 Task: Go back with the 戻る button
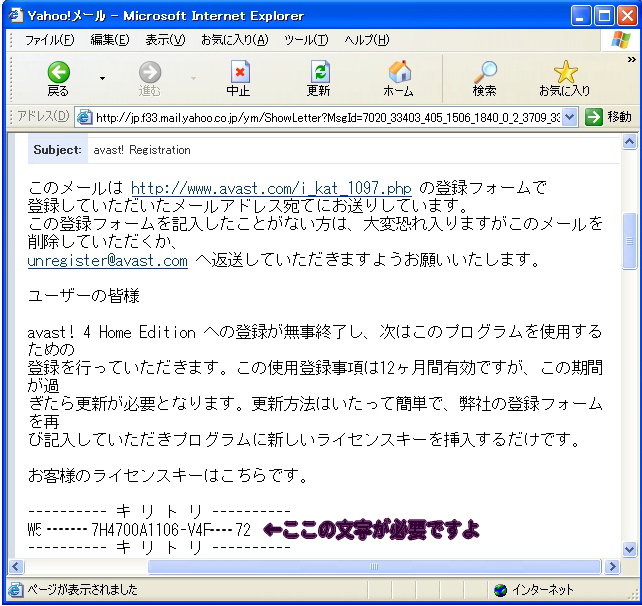(x=58, y=79)
